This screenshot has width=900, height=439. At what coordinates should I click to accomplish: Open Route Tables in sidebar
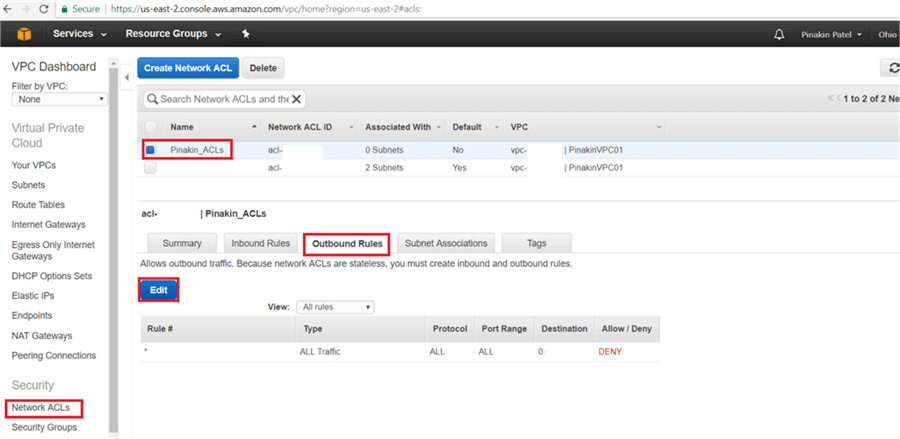tap(38, 204)
